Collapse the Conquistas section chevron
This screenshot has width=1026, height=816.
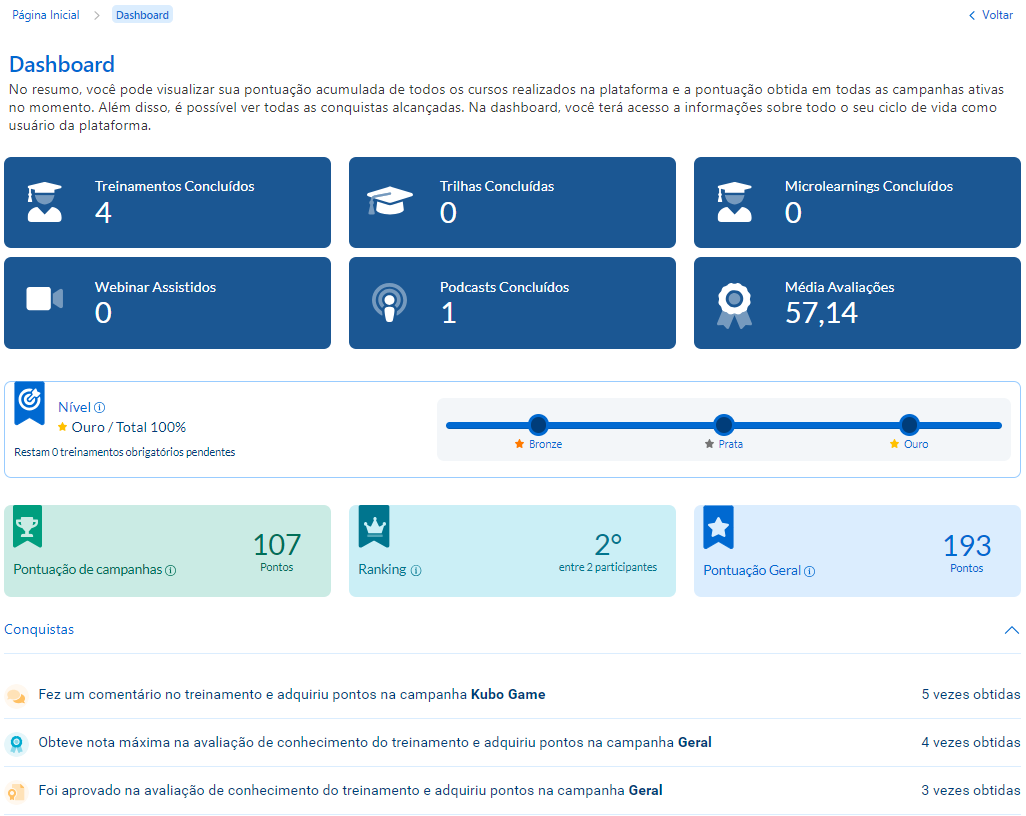click(1011, 630)
